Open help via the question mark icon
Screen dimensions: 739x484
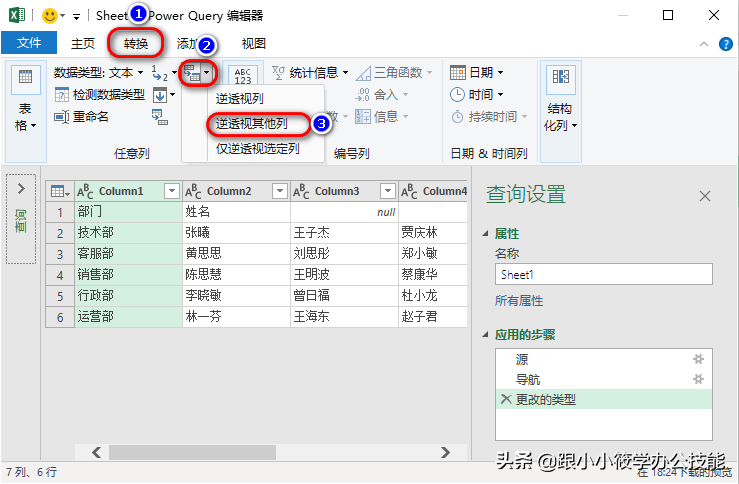[726, 44]
